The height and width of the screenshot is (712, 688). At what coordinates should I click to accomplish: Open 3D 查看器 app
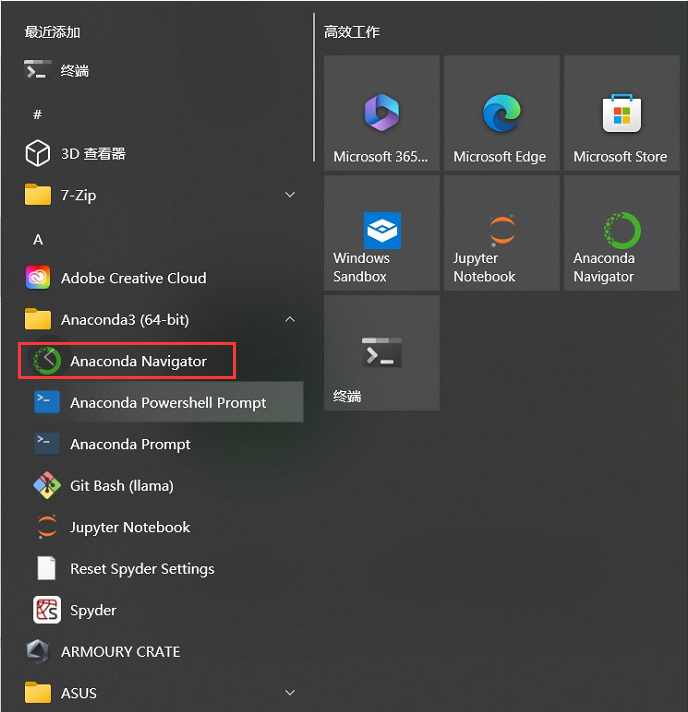point(92,154)
